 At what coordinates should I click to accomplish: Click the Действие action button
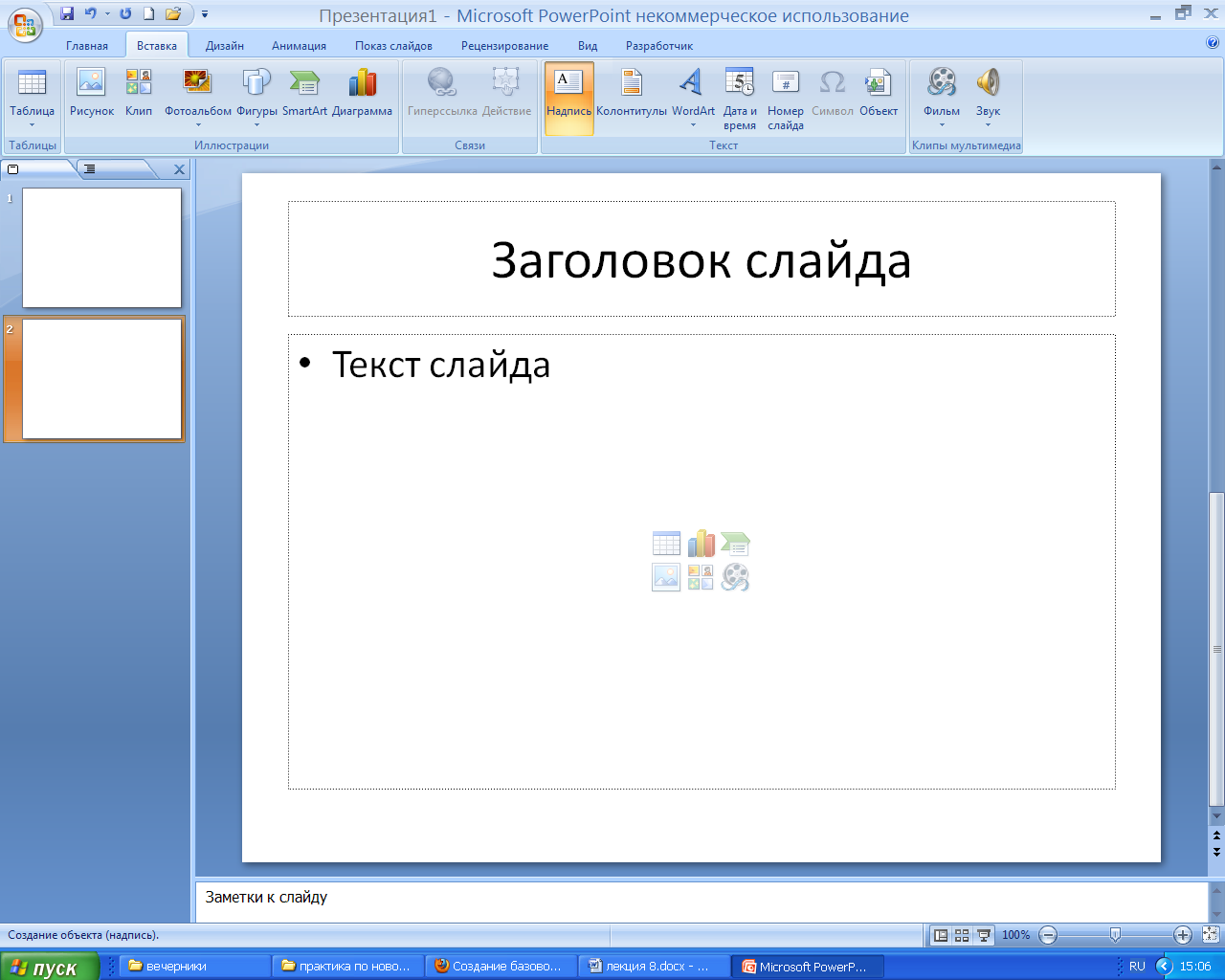click(506, 93)
